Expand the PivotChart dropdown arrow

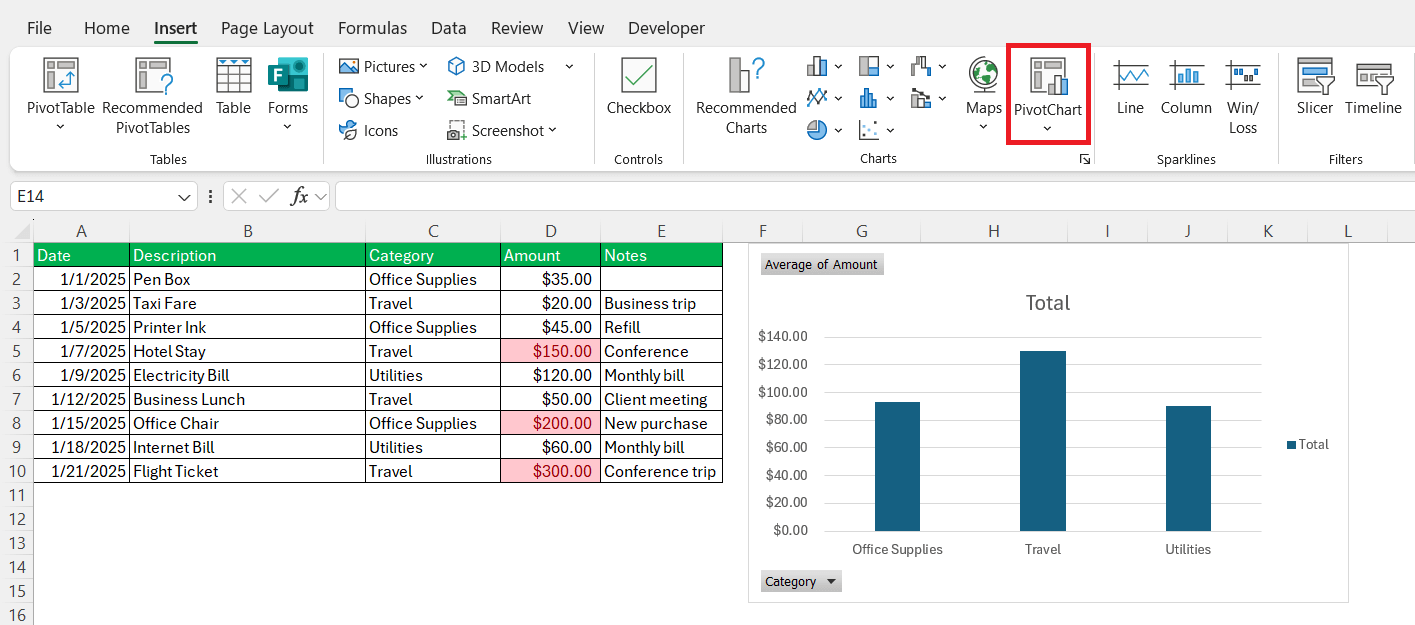1048,128
